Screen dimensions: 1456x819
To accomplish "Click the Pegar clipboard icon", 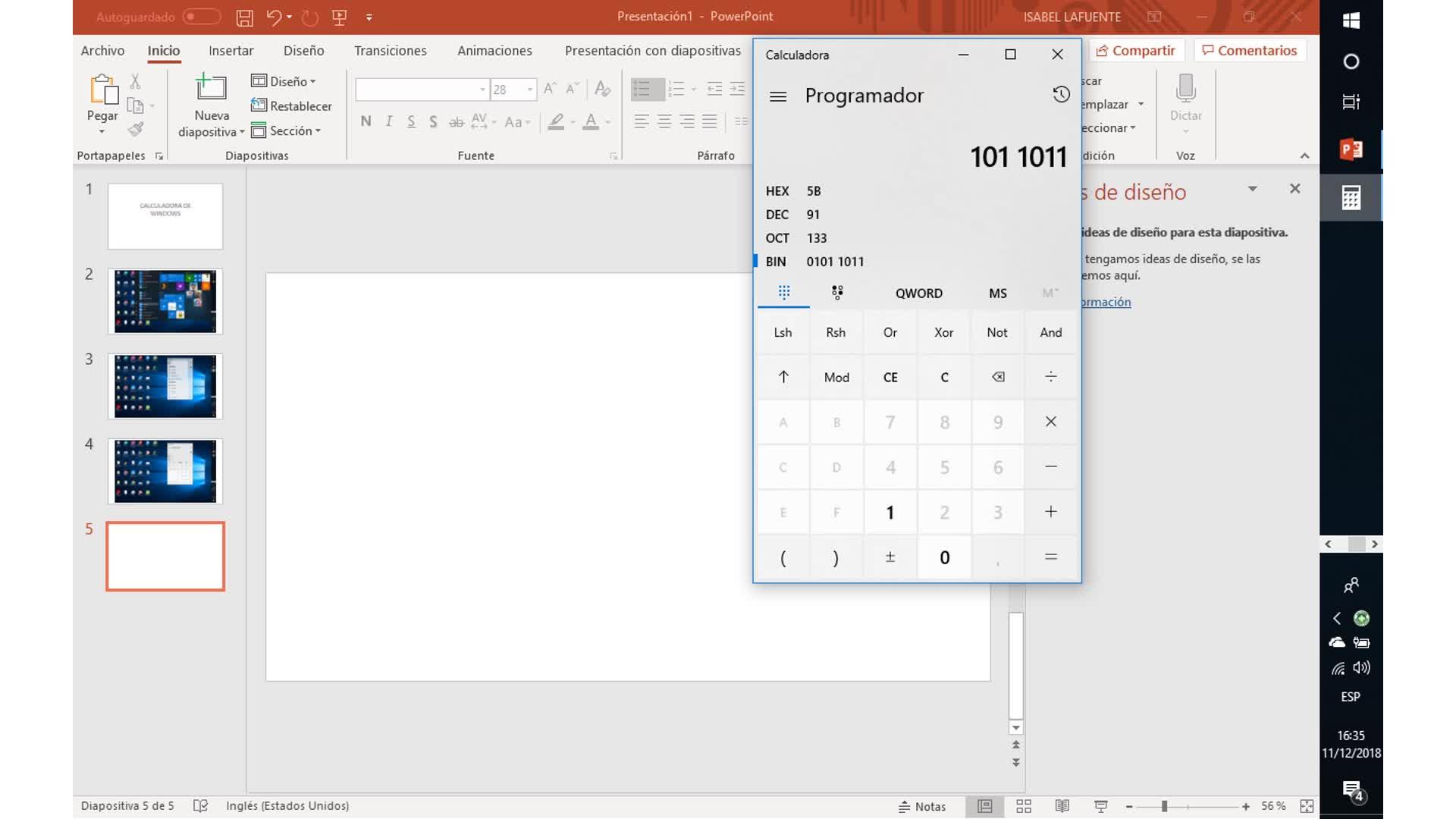I will pyautogui.click(x=103, y=89).
